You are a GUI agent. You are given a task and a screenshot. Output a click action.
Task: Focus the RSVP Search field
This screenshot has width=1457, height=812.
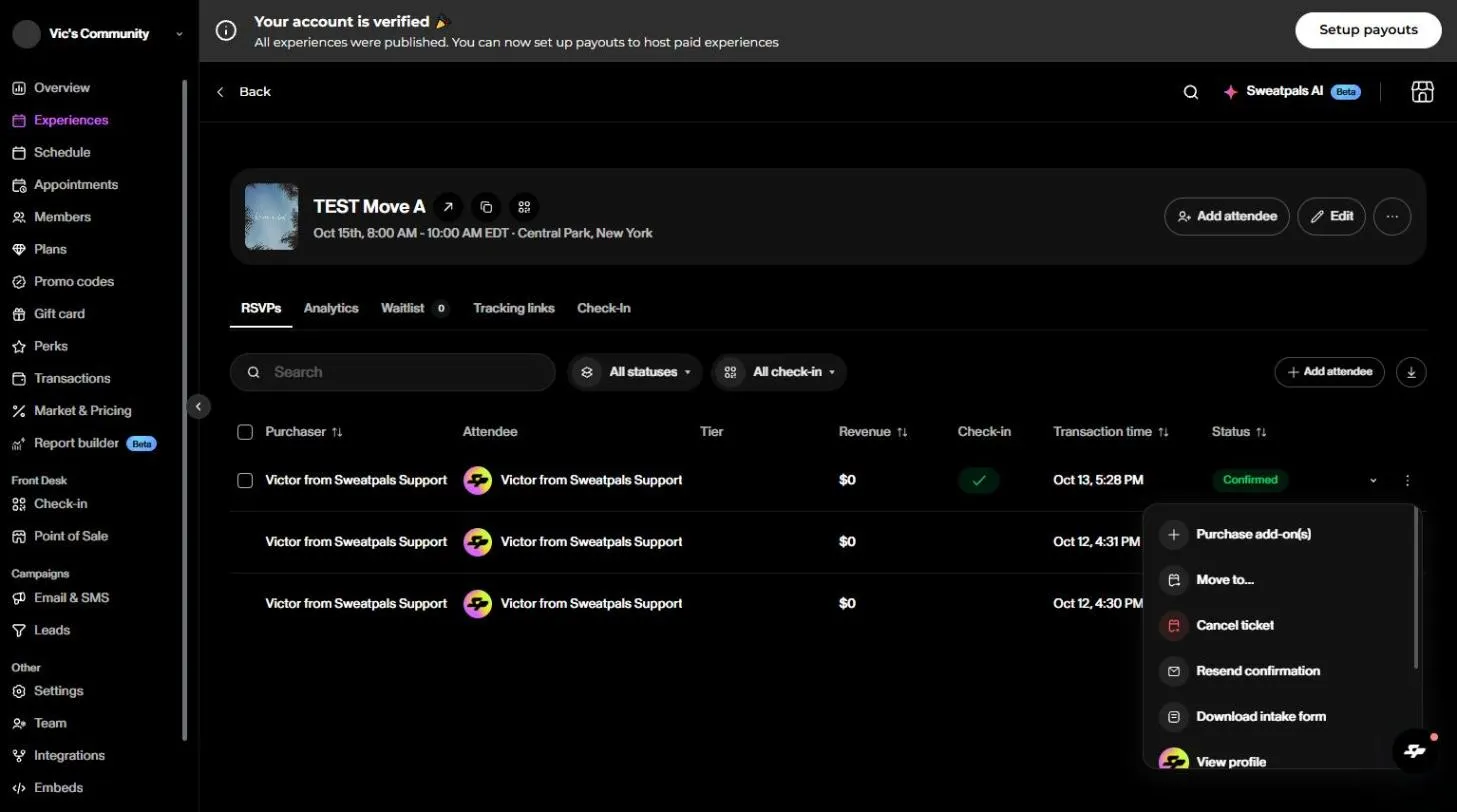click(x=393, y=372)
